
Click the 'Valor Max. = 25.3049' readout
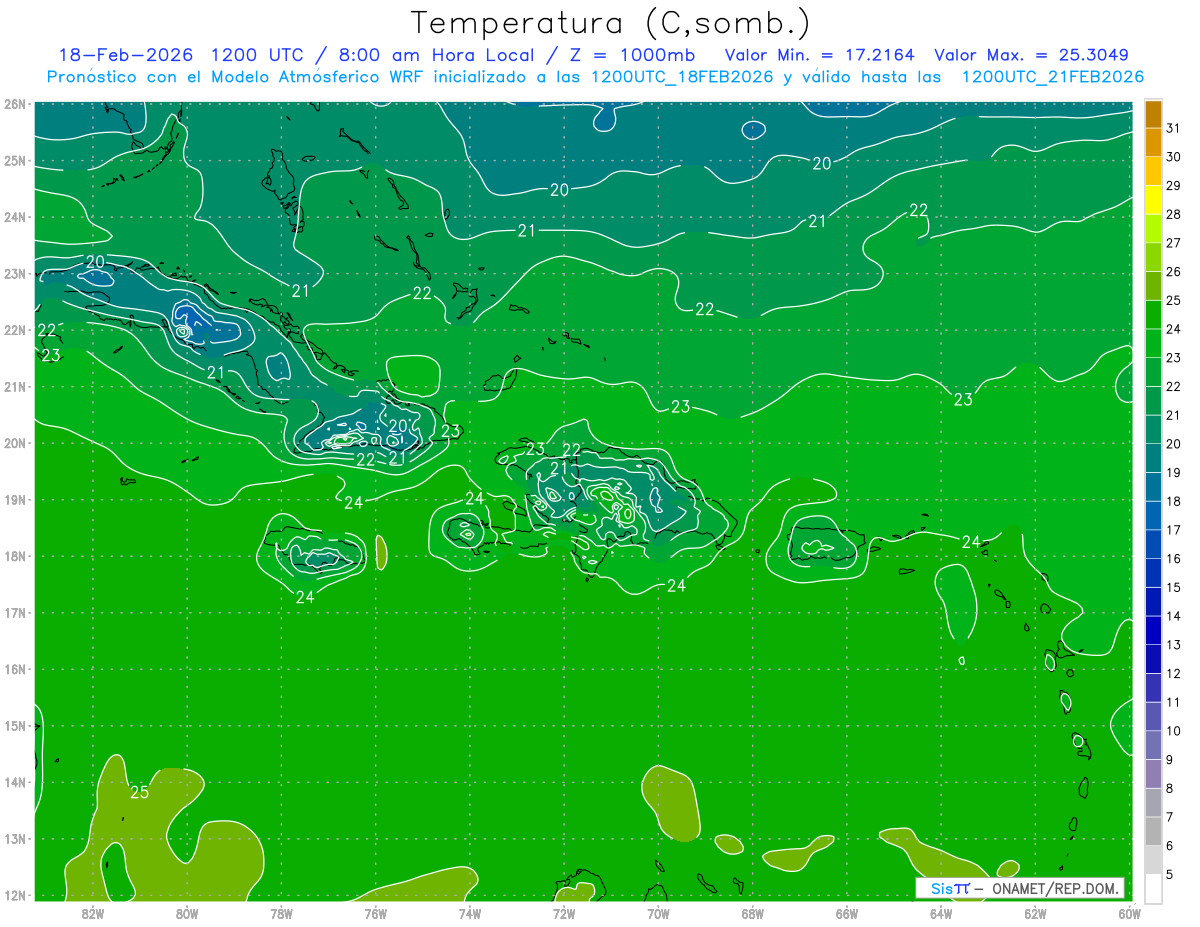[1031, 55]
